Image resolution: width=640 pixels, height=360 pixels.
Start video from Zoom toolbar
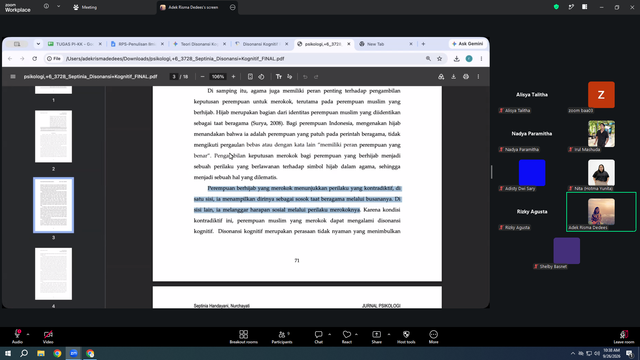click(48, 336)
